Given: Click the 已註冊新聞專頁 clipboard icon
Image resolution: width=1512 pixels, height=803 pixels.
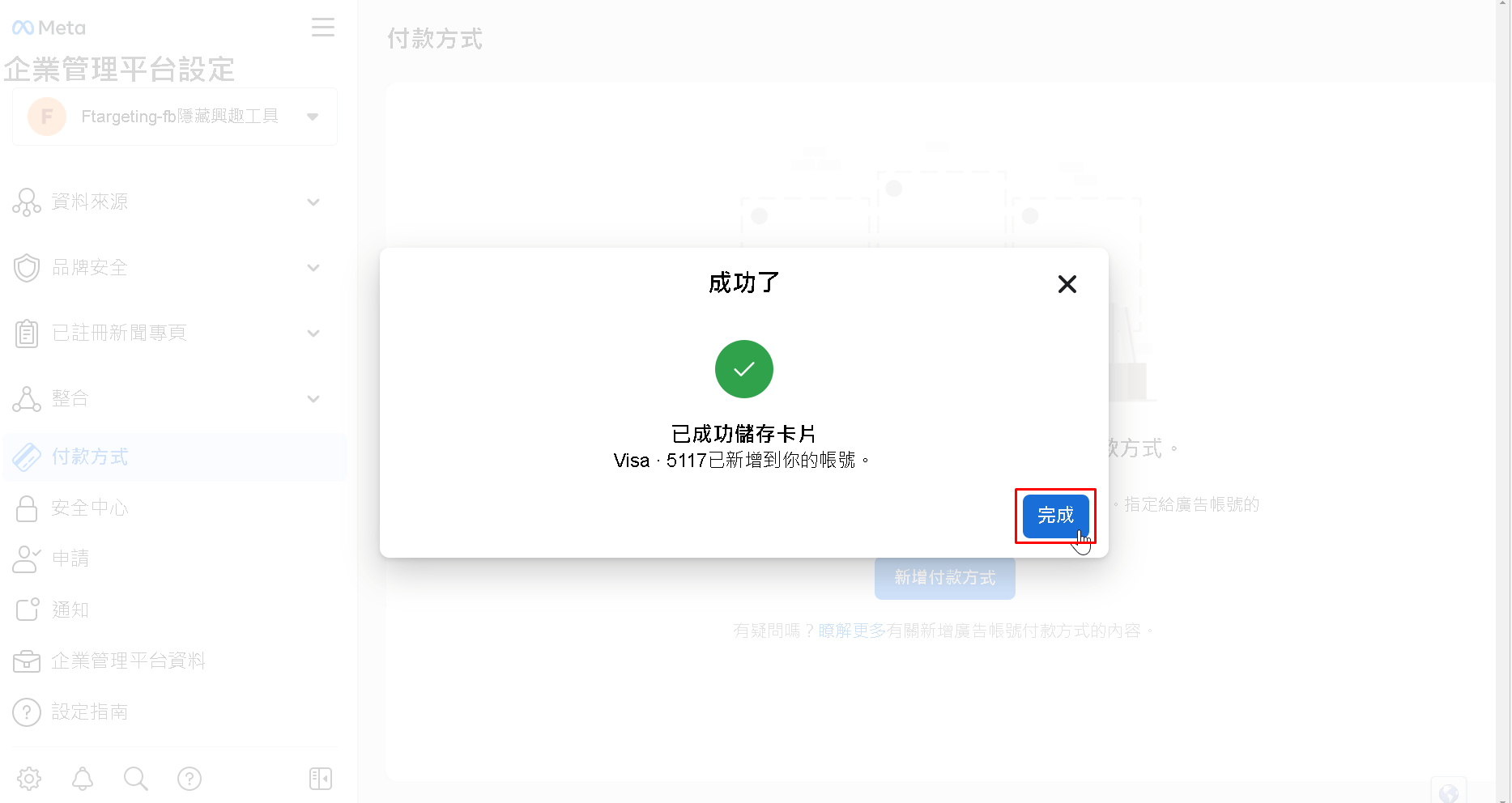Looking at the screenshot, I should [27, 333].
